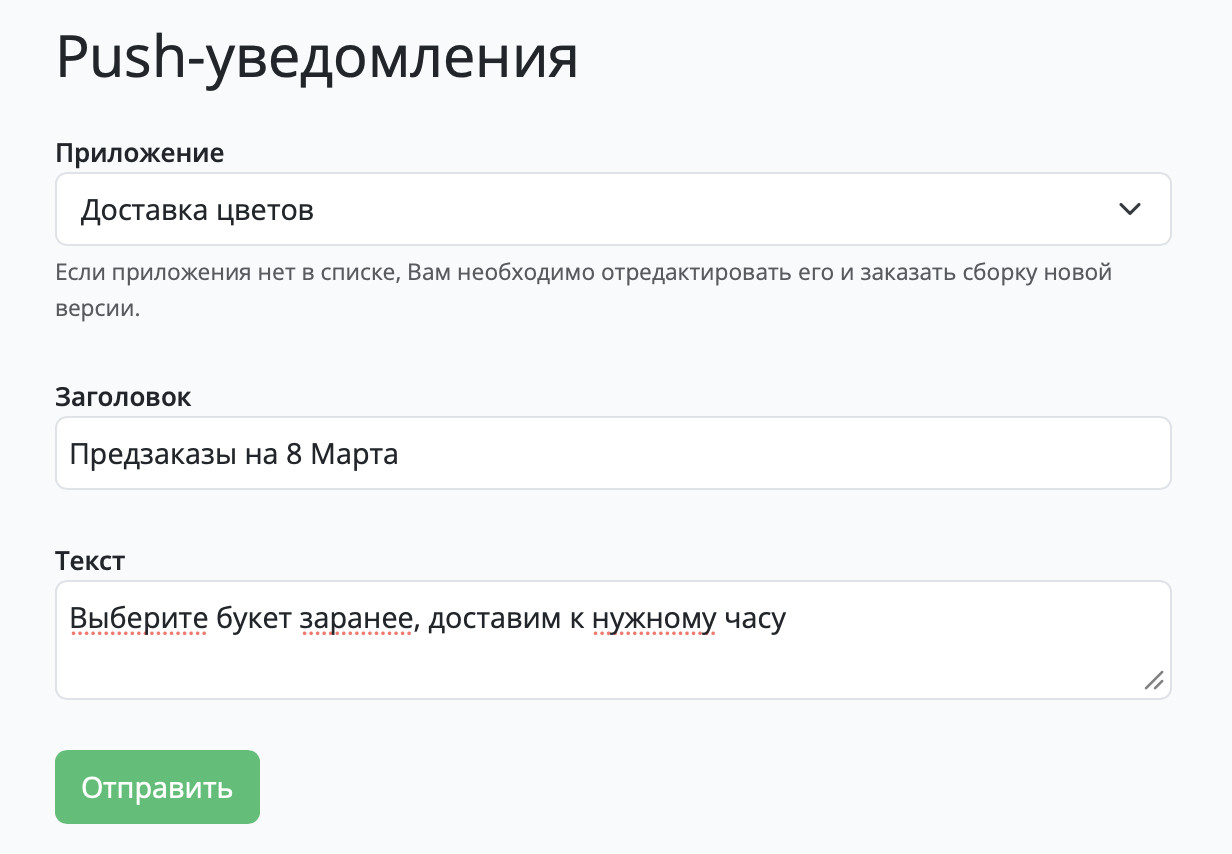The height and width of the screenshot is (854, 1232).
Task: Click the Приложение field label
Action: [139, 153]
